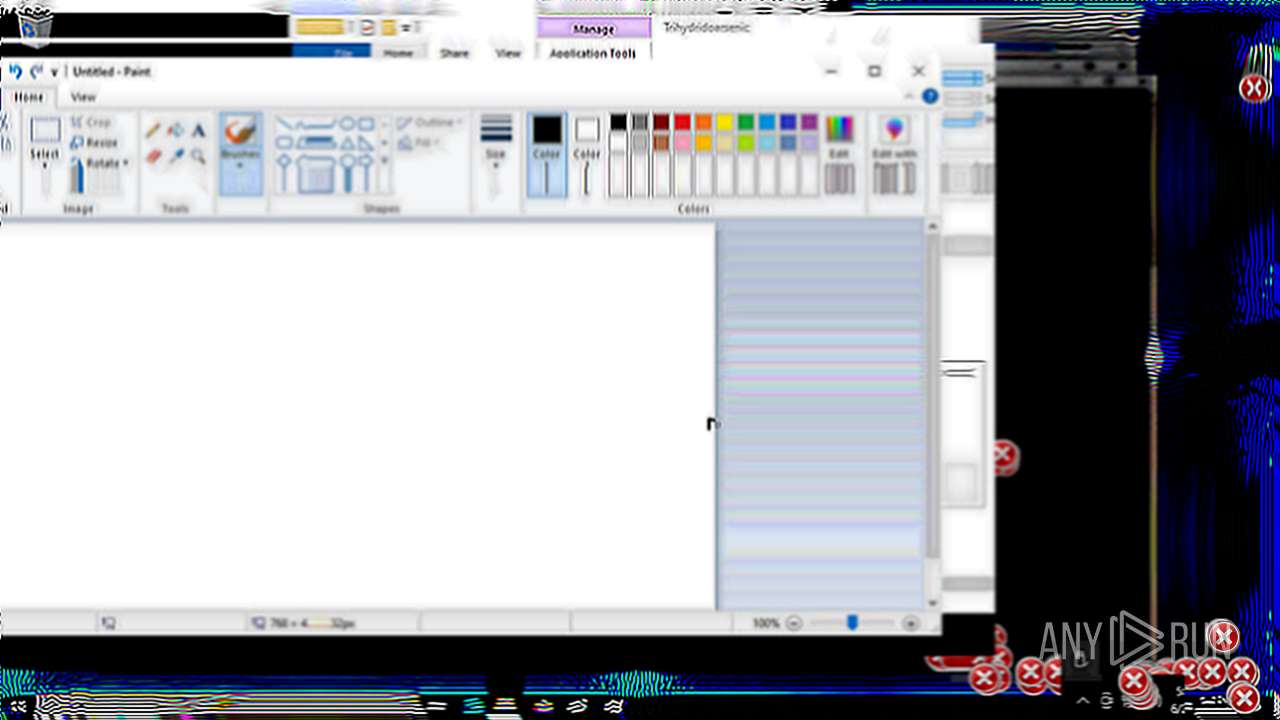1280x720 pixels.
Task: Click the Redo arrow in Paint title bar
Action: click(36, 72)
